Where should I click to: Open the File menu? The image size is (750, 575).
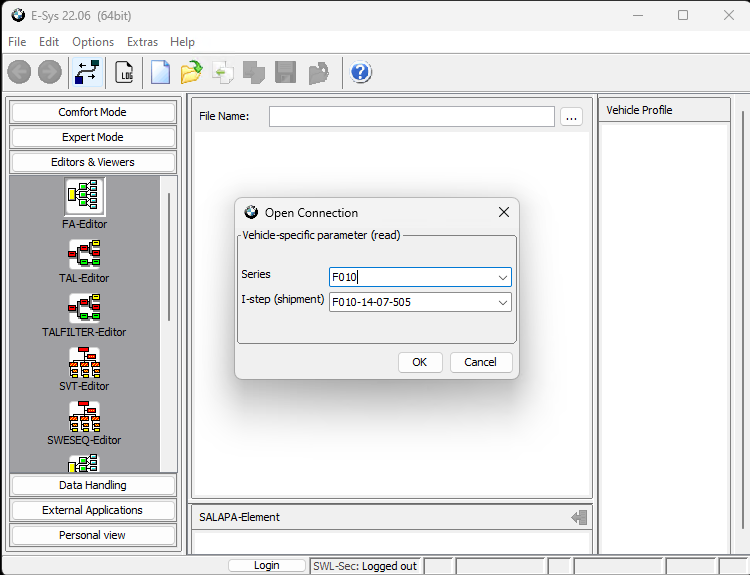click(17, 42)
